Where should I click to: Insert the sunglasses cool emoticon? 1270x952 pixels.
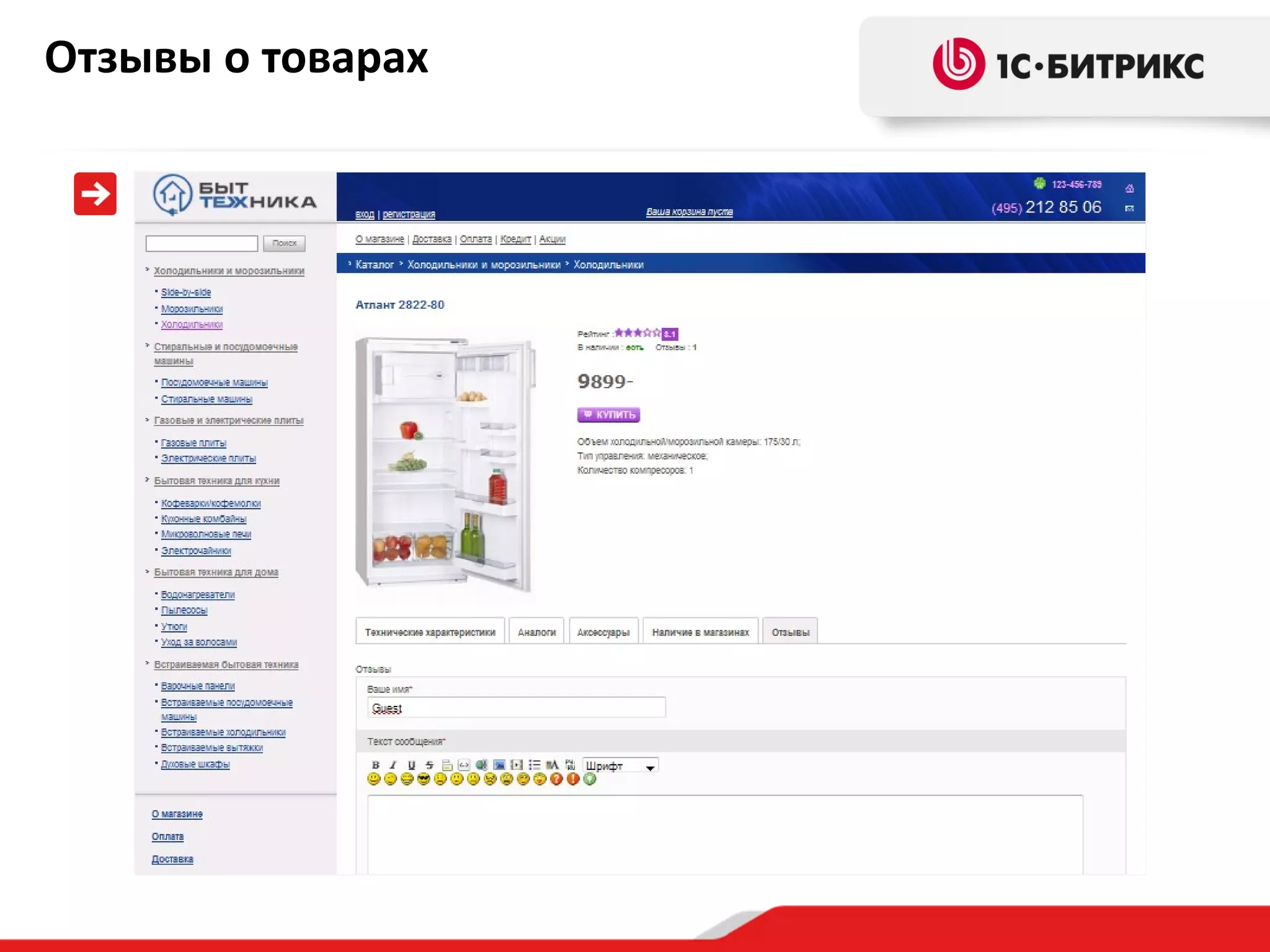pos(424,779)
